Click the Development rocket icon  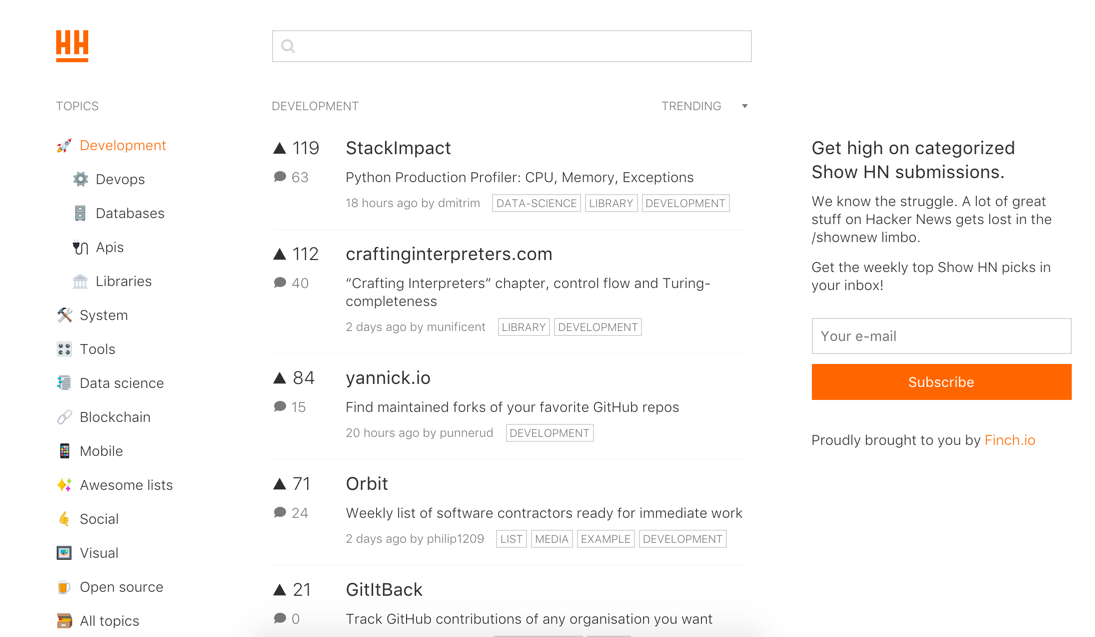pyautogui.click(x=64, y=146)
